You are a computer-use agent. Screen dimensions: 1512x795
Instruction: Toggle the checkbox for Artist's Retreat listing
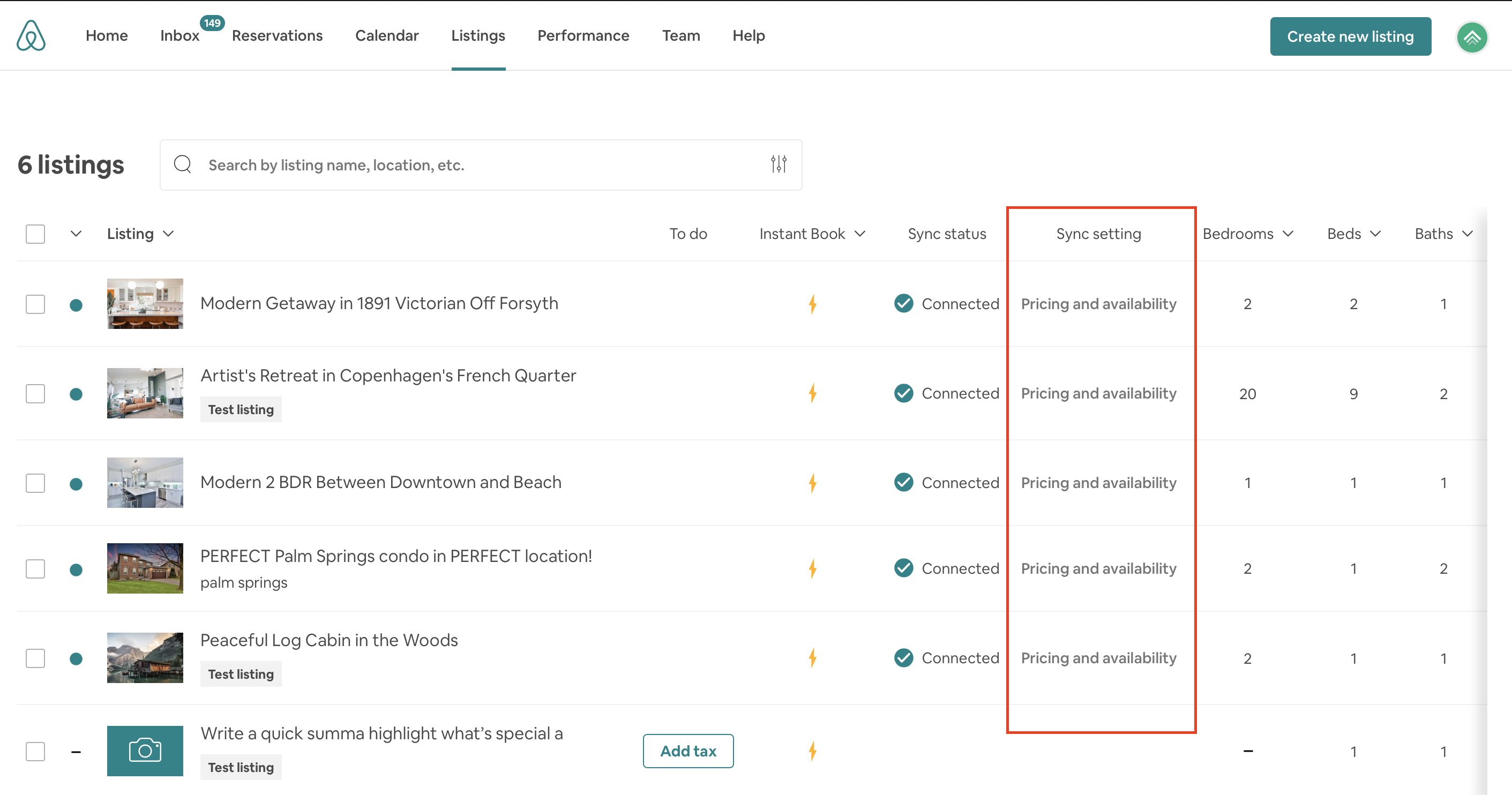[x=36, y=393]
